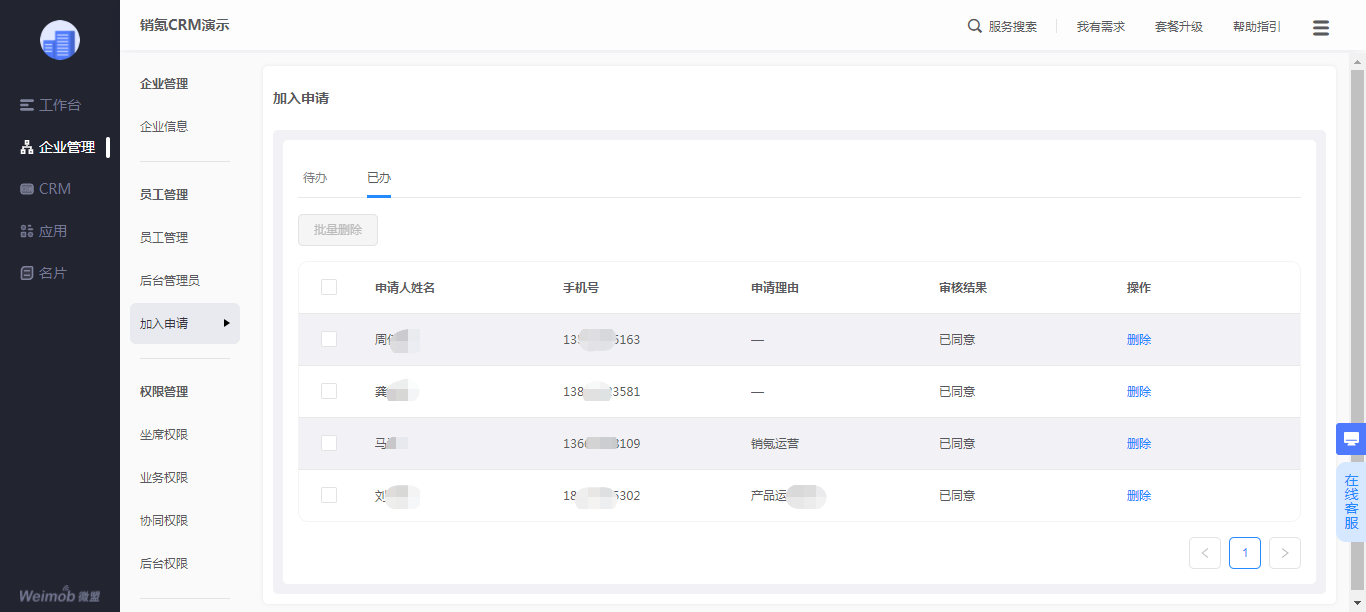
Task: Delete the row with phone ending 3581
Action: tap(1139, 392)
